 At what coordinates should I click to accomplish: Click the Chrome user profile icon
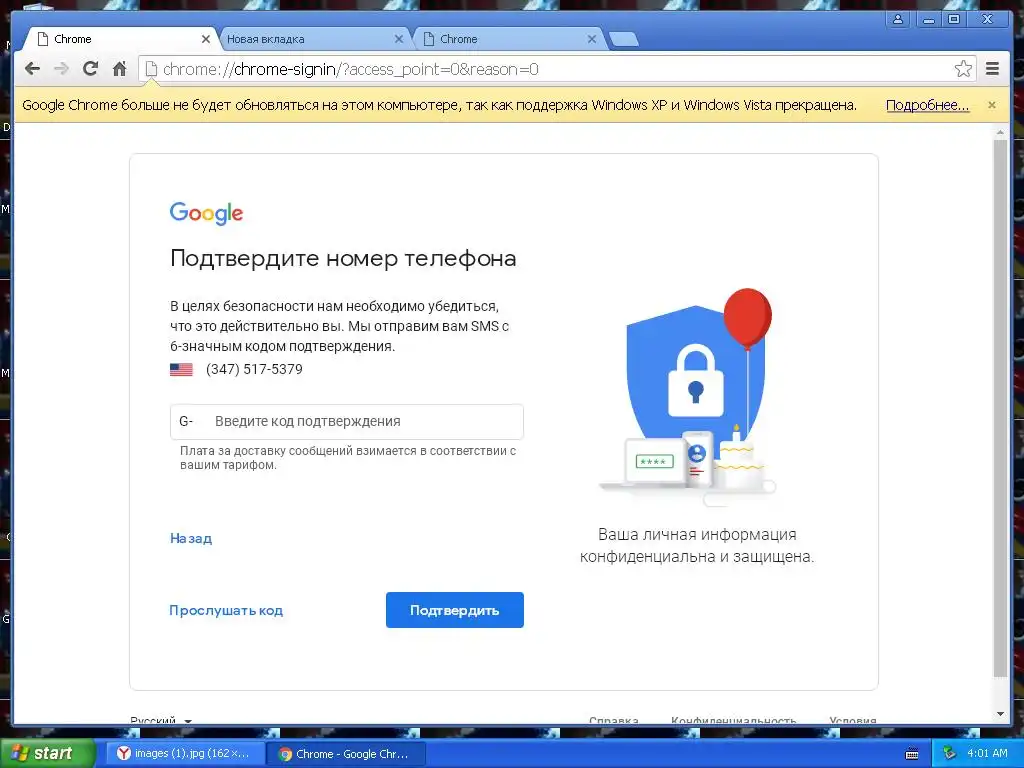pos(898,19)
